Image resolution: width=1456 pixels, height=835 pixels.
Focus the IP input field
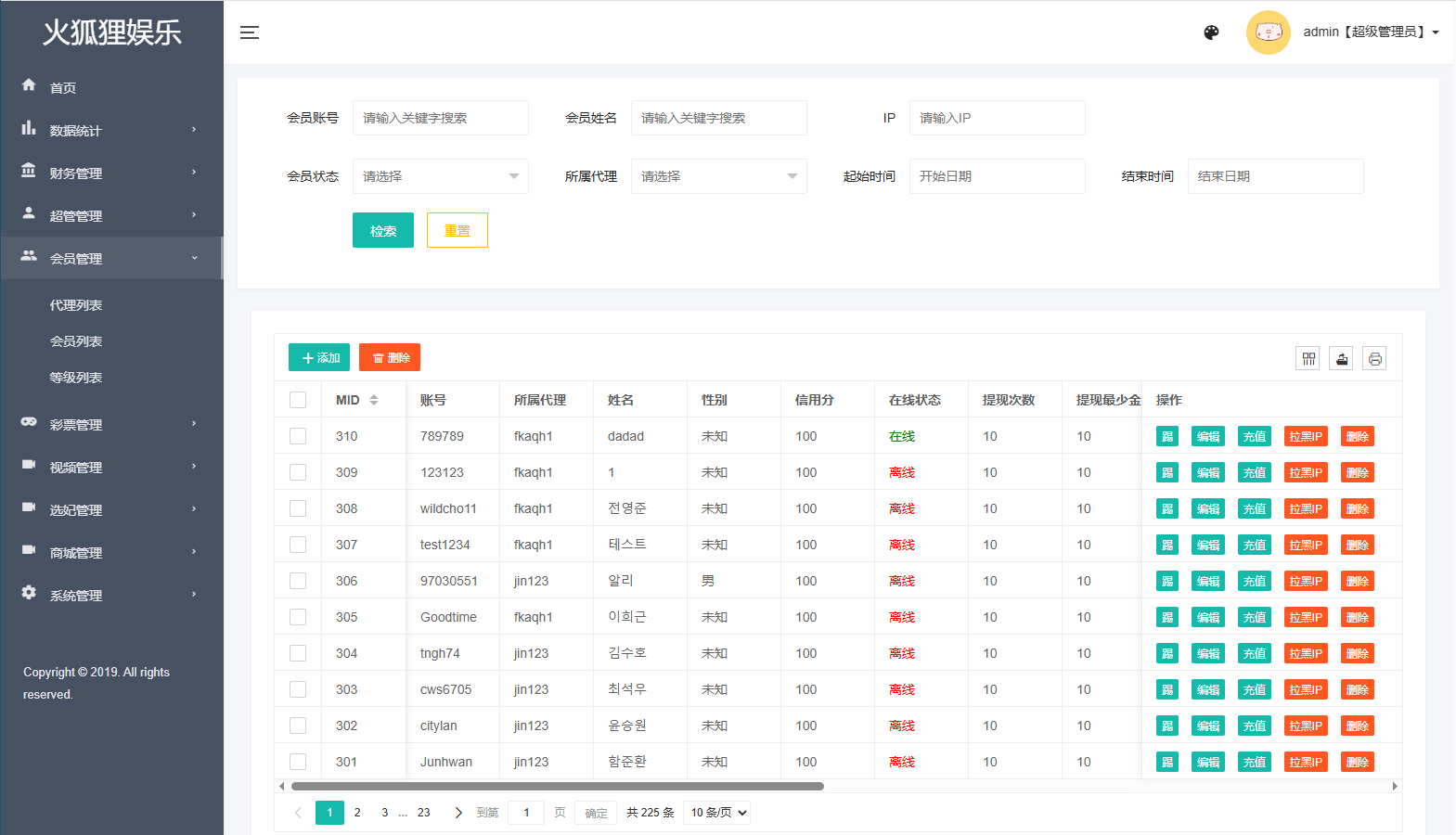point(998,118)
